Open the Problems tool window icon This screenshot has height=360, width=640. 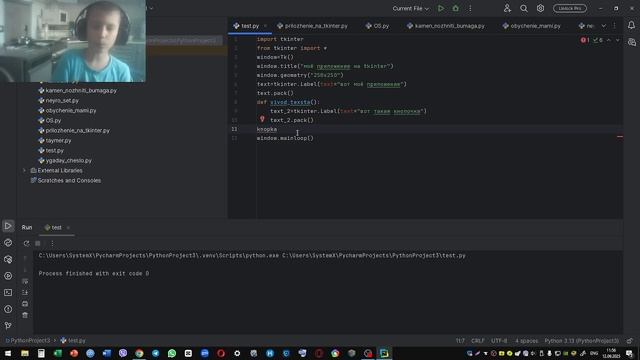coord(8,309)
